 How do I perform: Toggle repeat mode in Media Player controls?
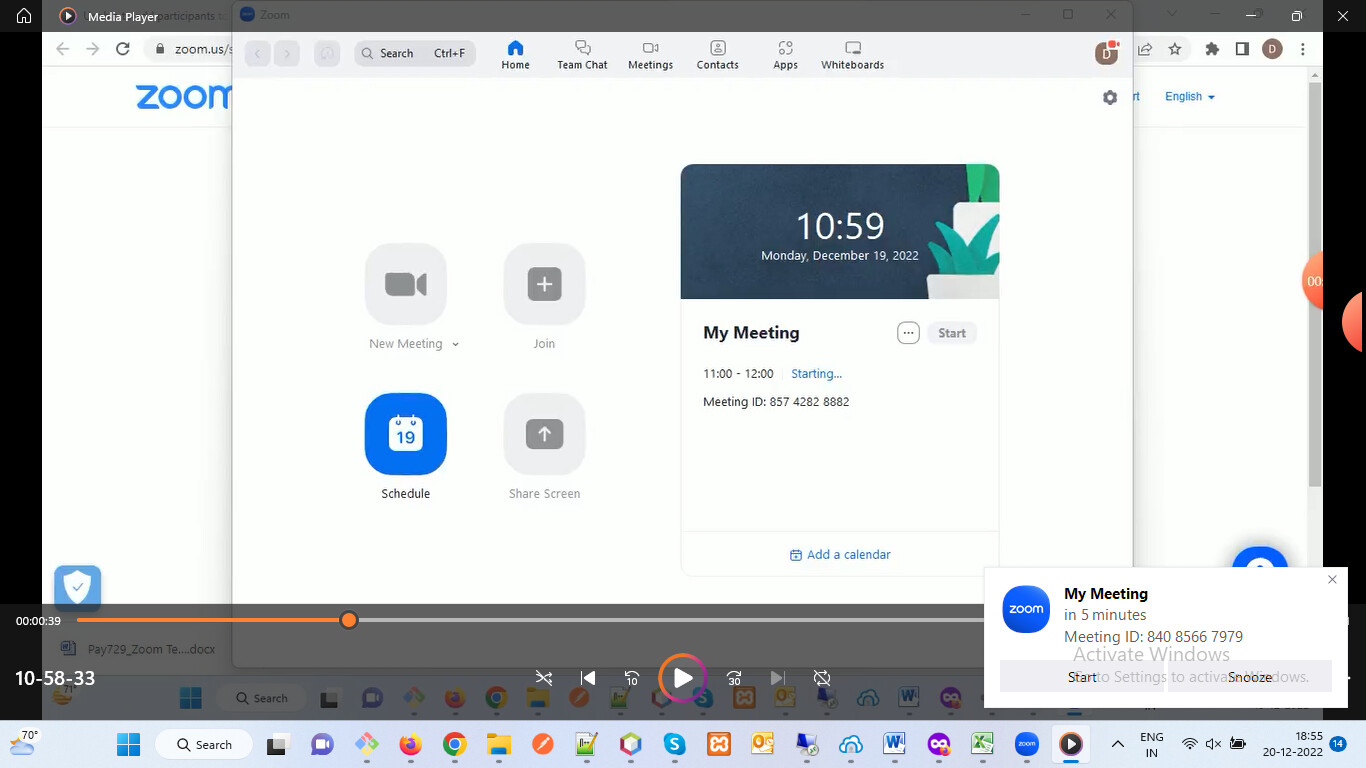[x=822, y=678]
